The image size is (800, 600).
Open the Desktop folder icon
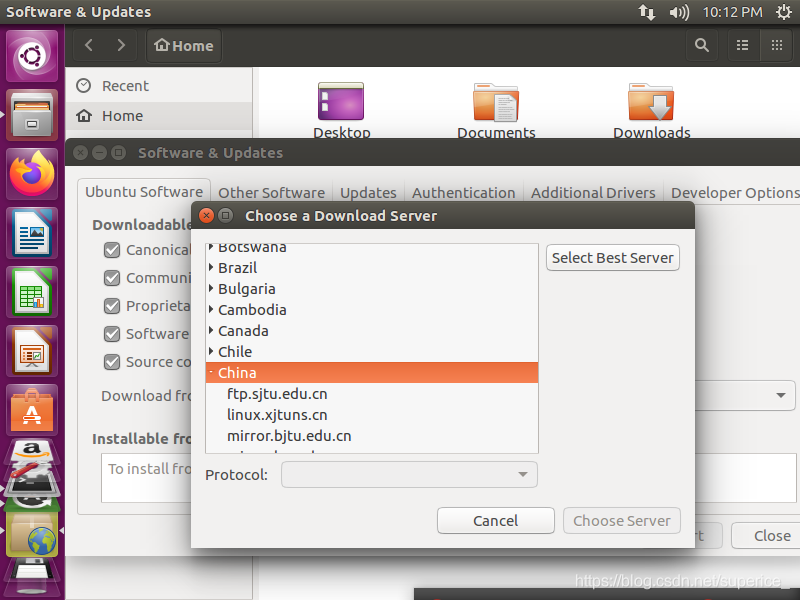341,102
